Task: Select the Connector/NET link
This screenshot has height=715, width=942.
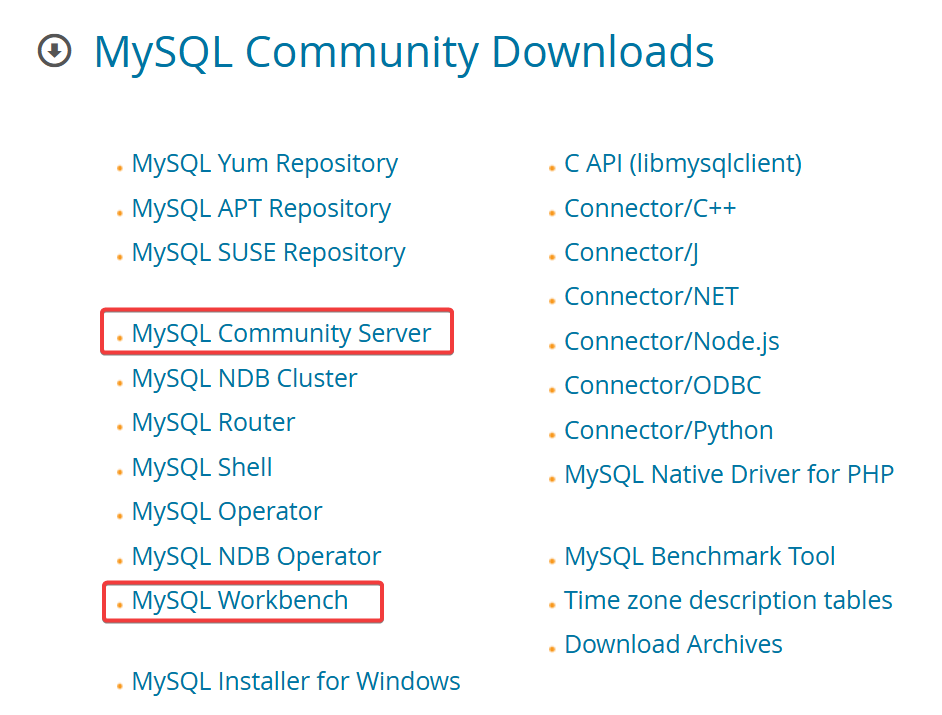Action: coord(651,297)
